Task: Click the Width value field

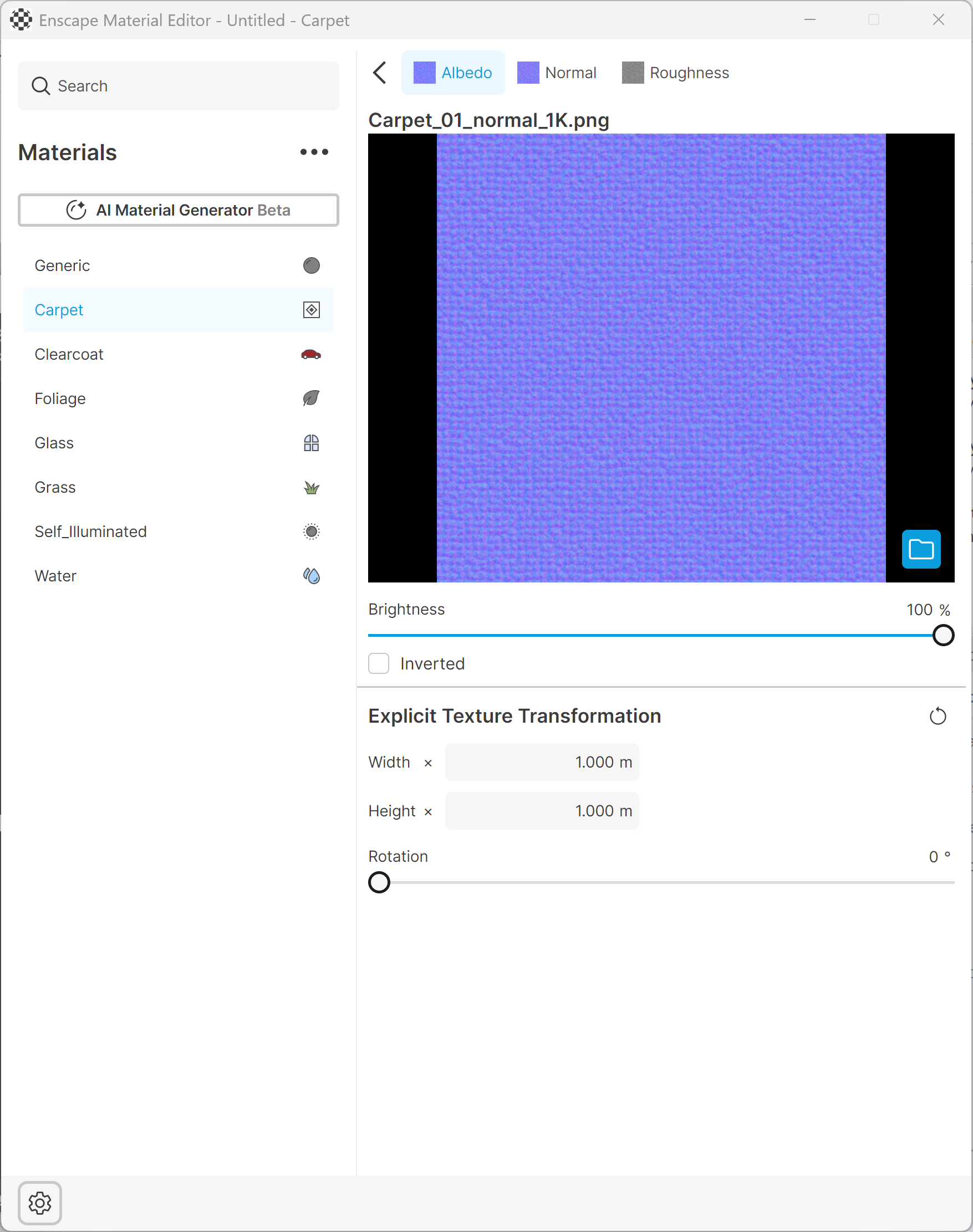Action: [542, 763]
